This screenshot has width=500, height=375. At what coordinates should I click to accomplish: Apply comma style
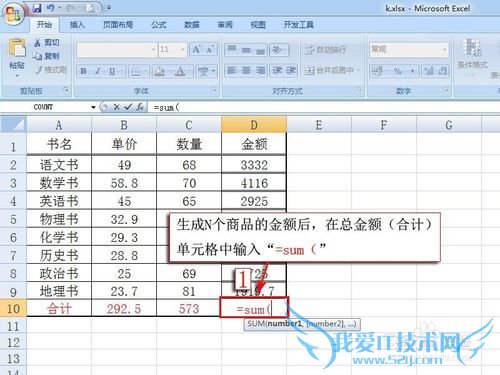[413, 71]
